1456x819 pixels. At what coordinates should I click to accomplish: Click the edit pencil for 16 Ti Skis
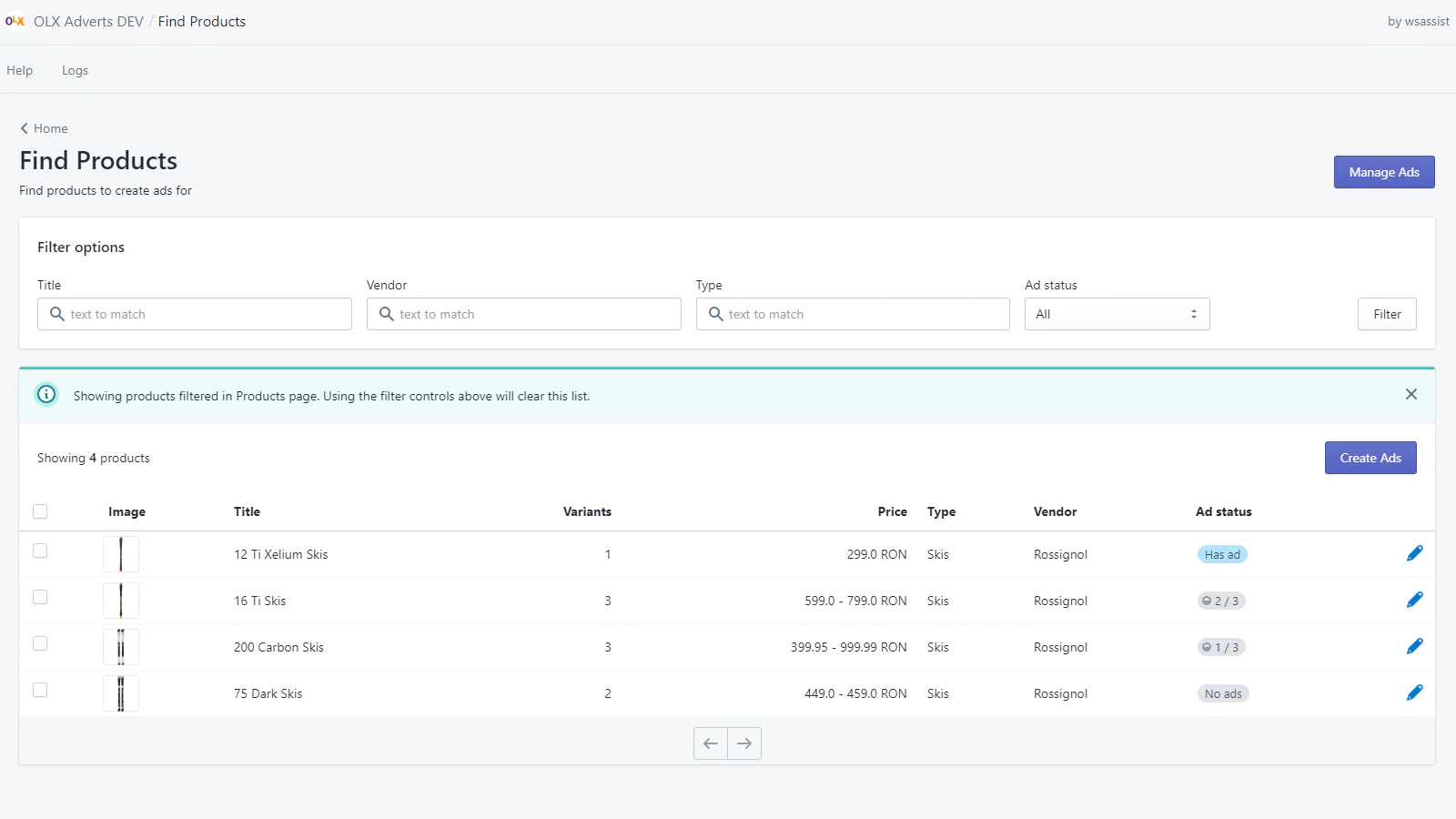(x=1414, y=600)
